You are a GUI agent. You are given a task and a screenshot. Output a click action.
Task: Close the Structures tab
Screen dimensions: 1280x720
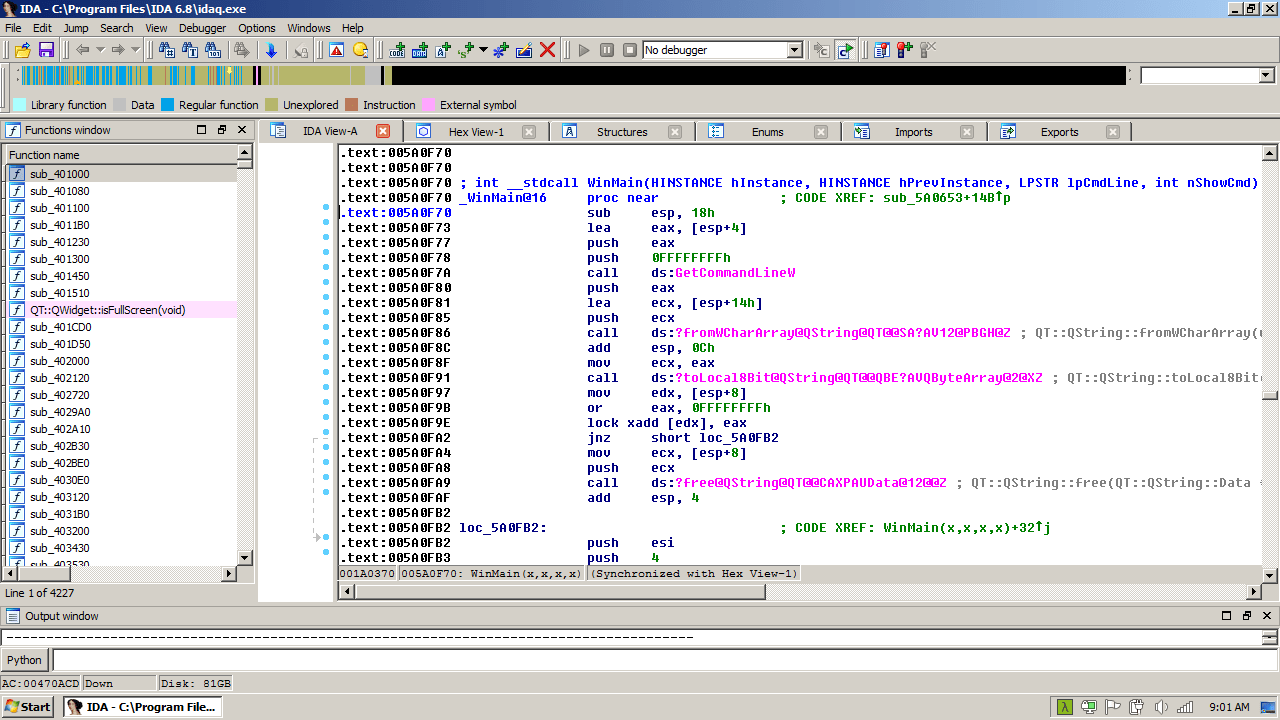[x=675, y=132]
